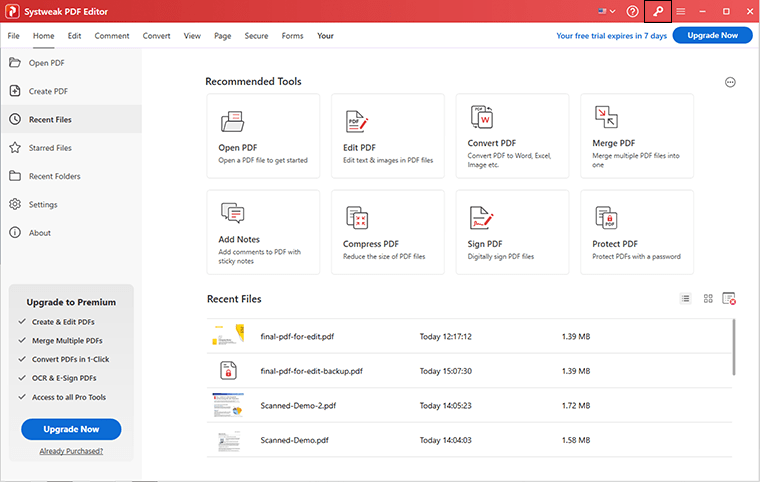Screen dimensions: 760x482
Task: Click the Merge PDF tool card icon
Action: [x=606, y=117]
